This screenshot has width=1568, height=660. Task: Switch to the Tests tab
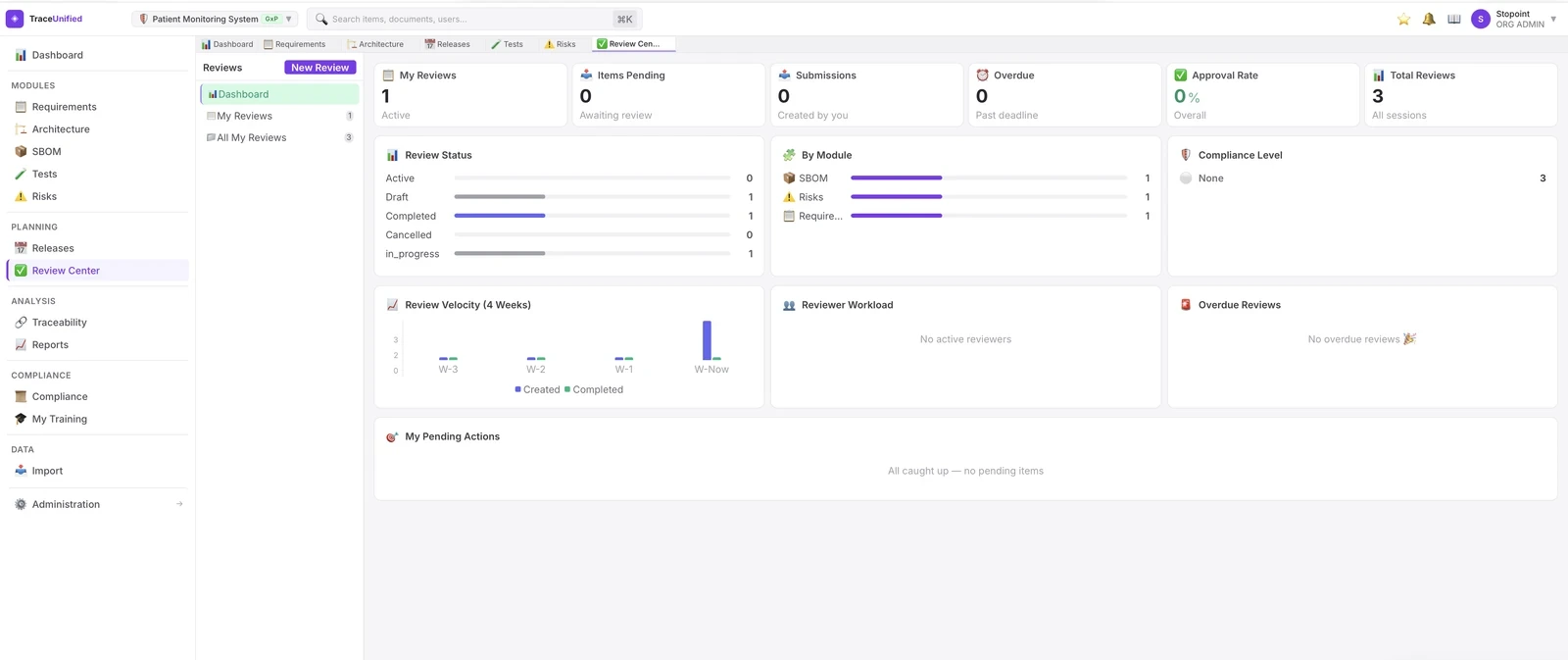point(508,44)
